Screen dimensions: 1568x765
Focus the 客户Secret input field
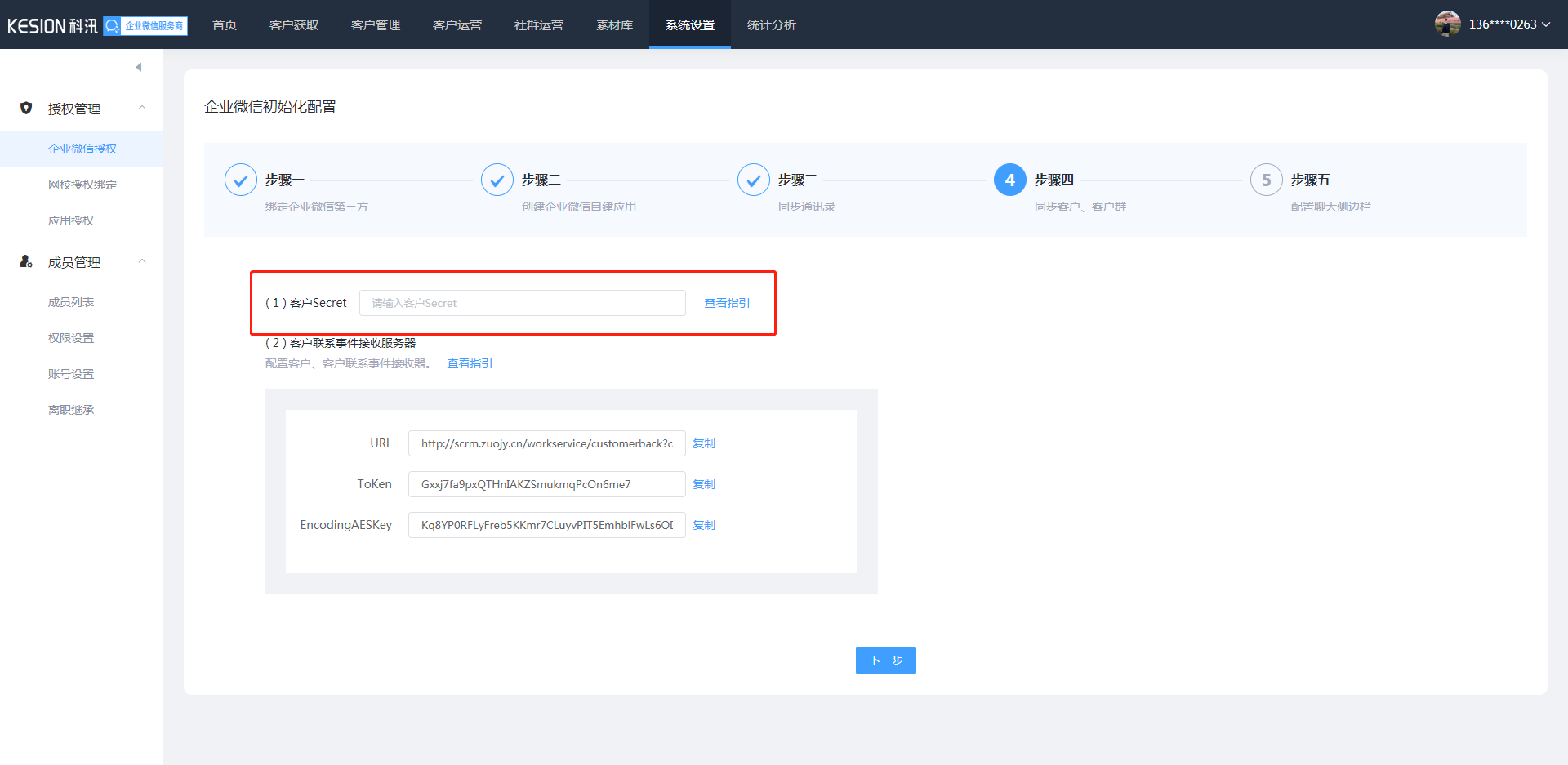click(x=523, y=303)
